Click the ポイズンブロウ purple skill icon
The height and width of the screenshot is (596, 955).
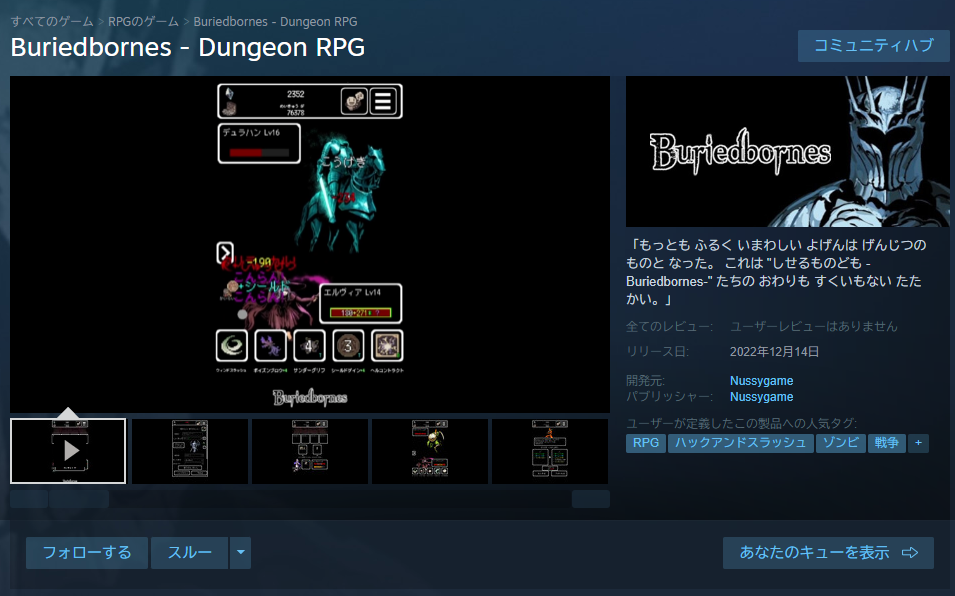tap(270, 346)
